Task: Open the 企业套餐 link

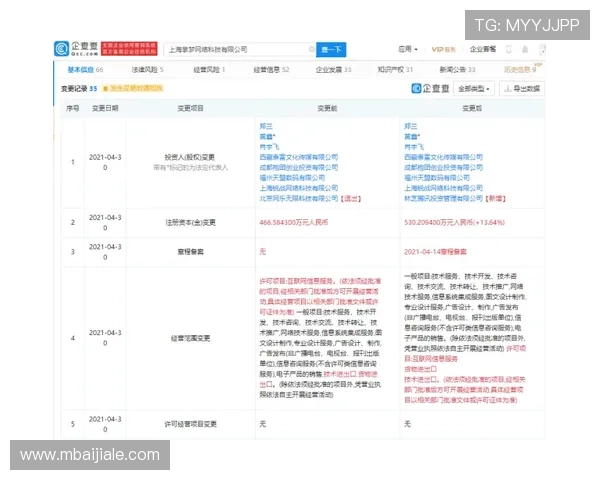Action: (x=483, y=49)
